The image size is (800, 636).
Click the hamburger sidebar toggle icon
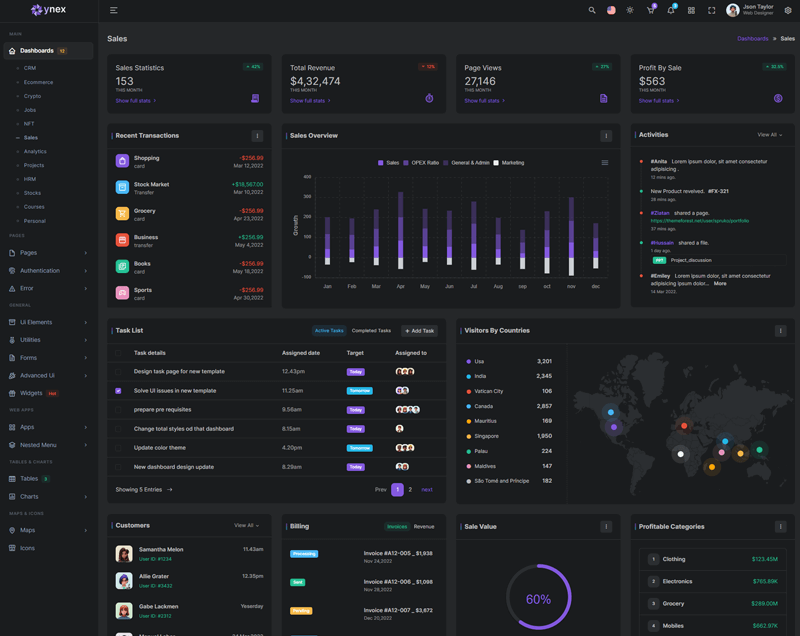pos(114,10)
